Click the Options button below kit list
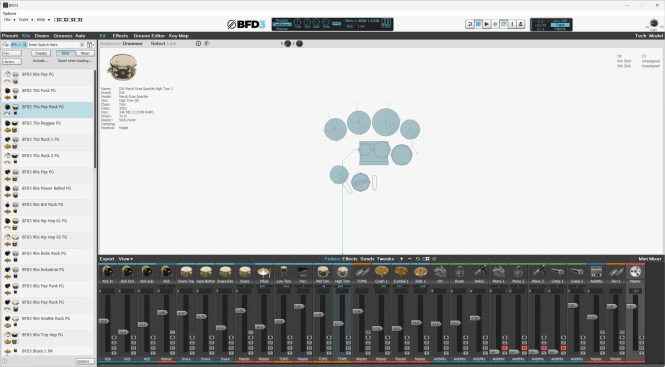This screenshot has width=665, height=367. 85,361
